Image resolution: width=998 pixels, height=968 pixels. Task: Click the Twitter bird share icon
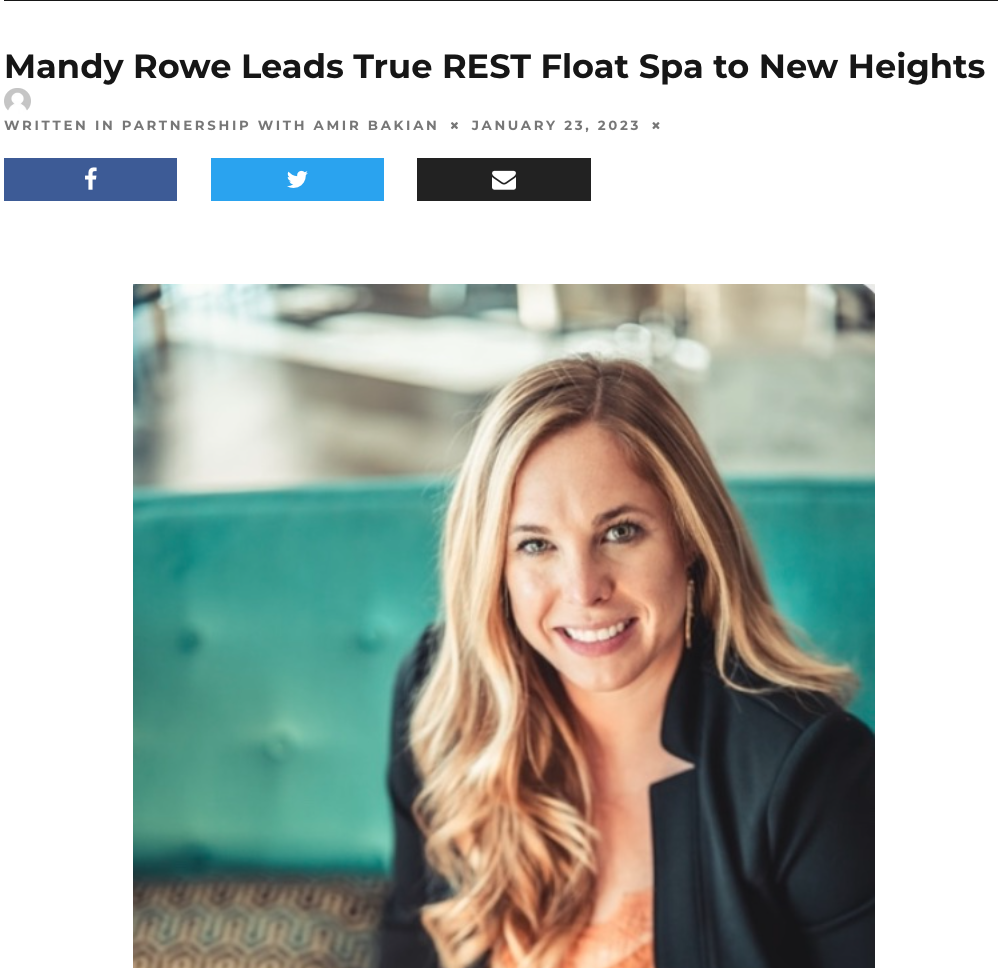point(297,179)
